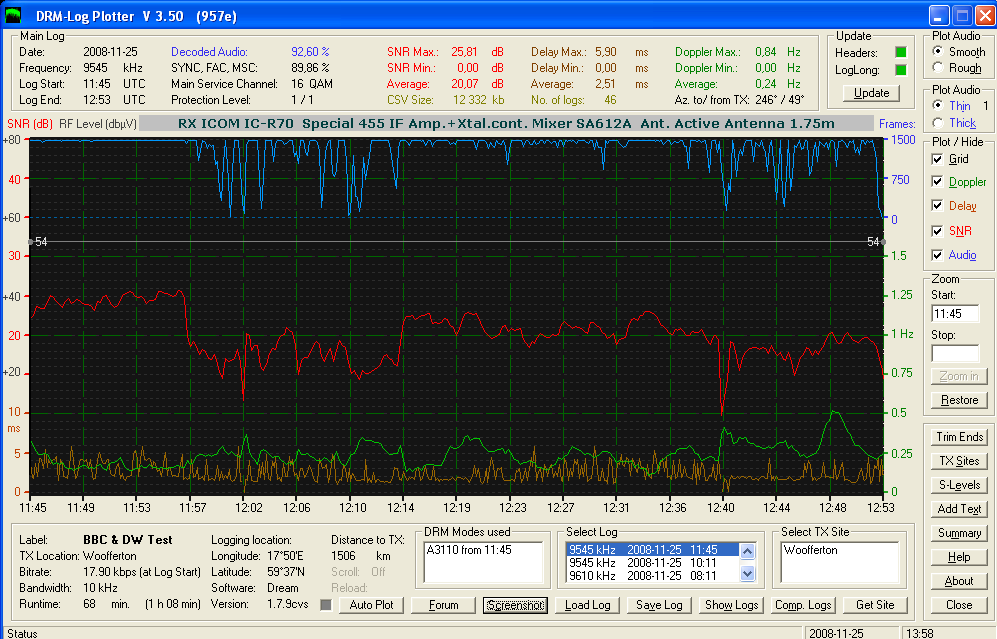
Task: Click the Update button
Action: coord(871,93)
